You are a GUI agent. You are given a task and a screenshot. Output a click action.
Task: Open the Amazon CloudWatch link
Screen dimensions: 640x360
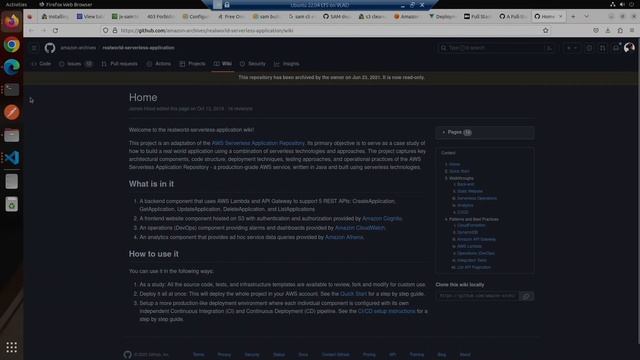(x=360, y=228)
